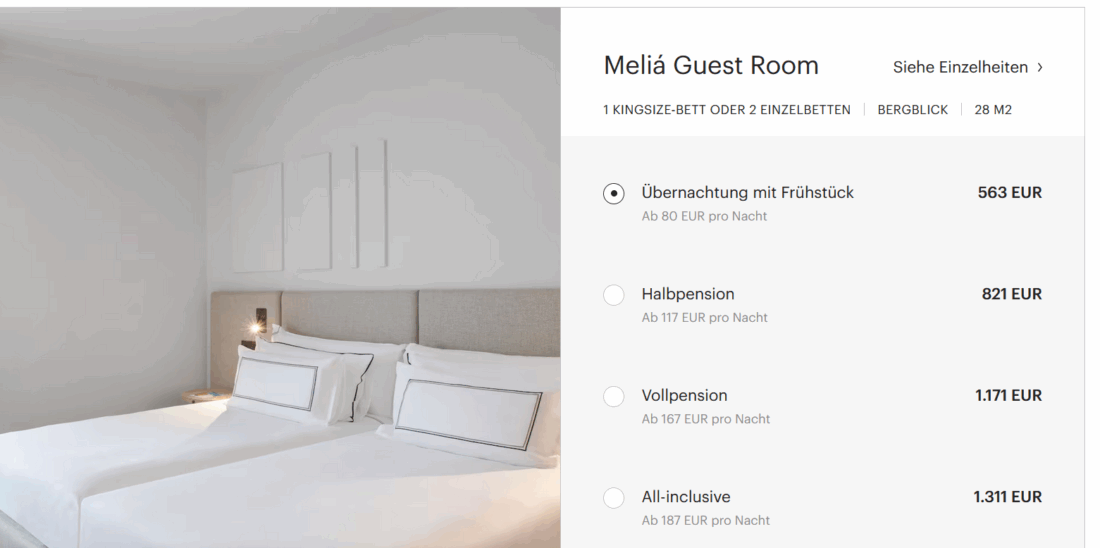Click the 28 M2 room size label
The image size is (1100, 548).
pyautogui.click(x=993, y=110)
